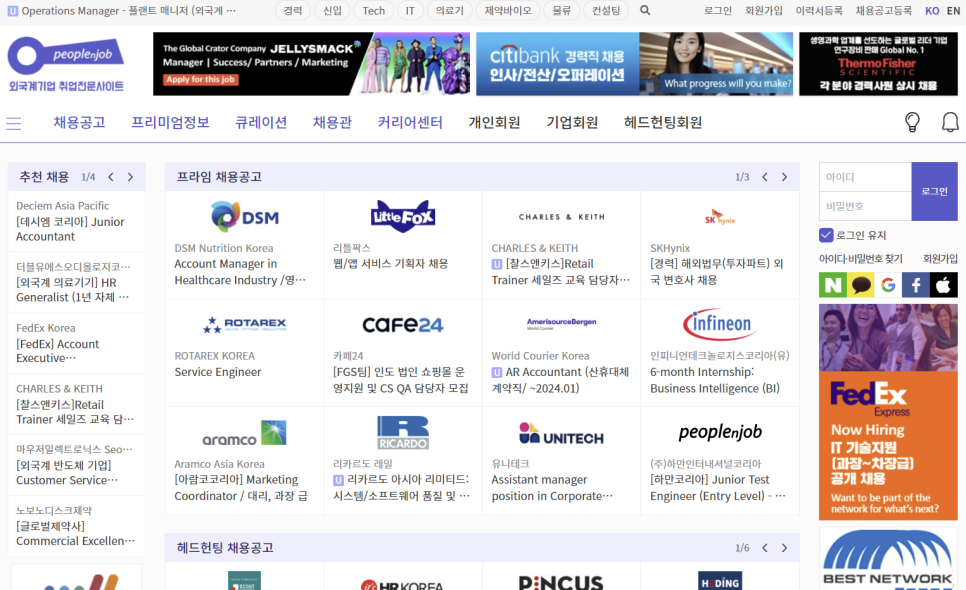Open the Little Fox logo

point(403,216)
